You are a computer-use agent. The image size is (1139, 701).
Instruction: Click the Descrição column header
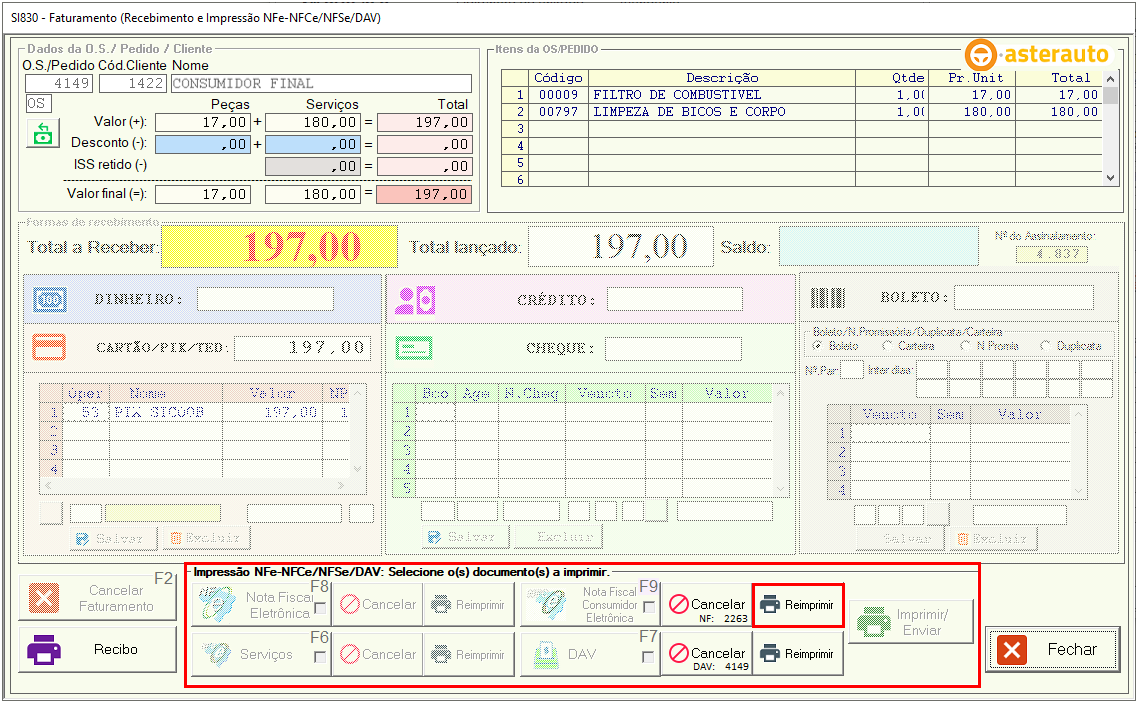(722, 78)
